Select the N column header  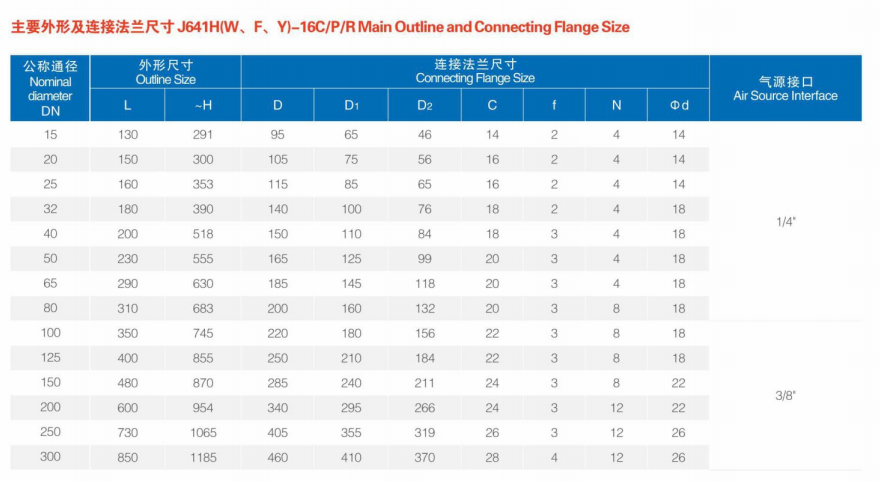click(616, 105)
